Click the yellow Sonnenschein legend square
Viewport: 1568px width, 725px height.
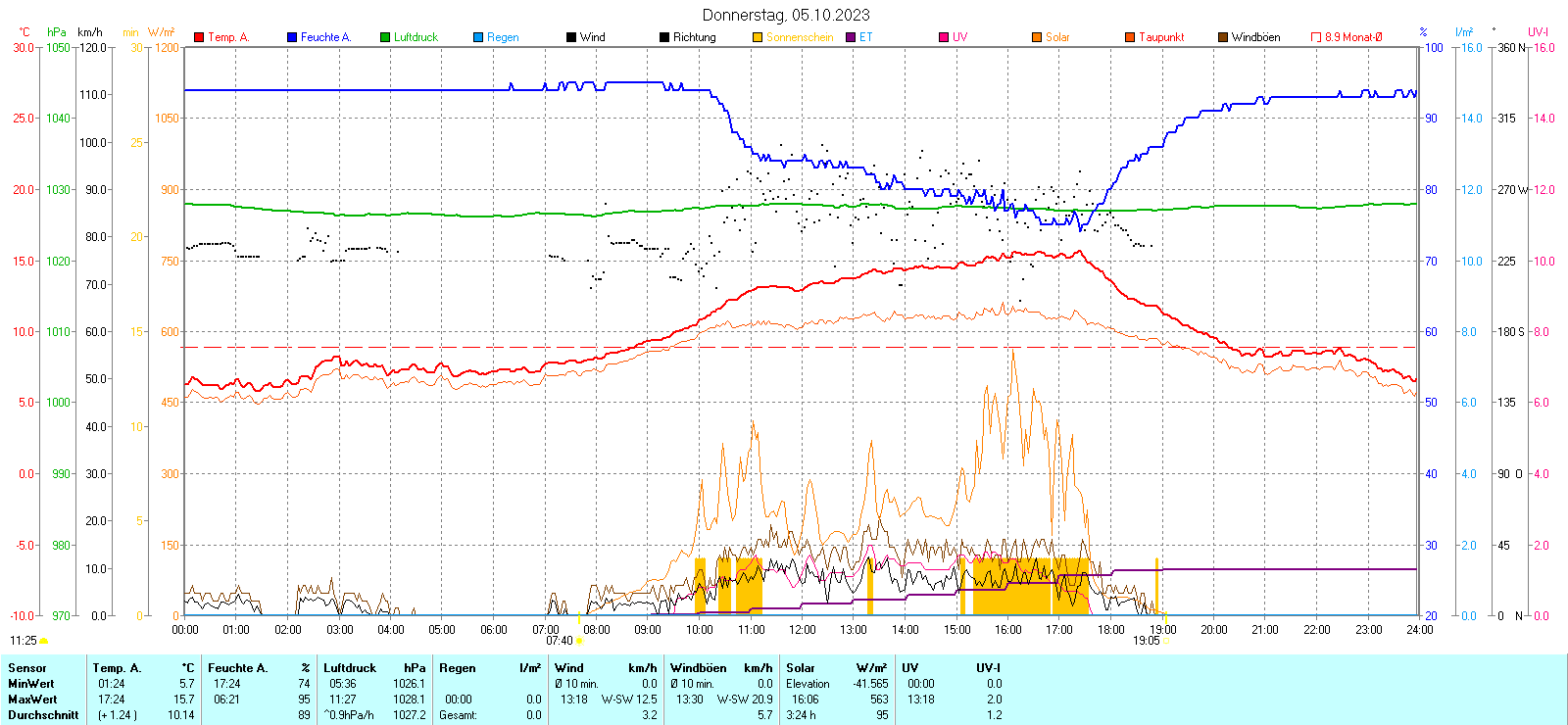tap(758, 37)
